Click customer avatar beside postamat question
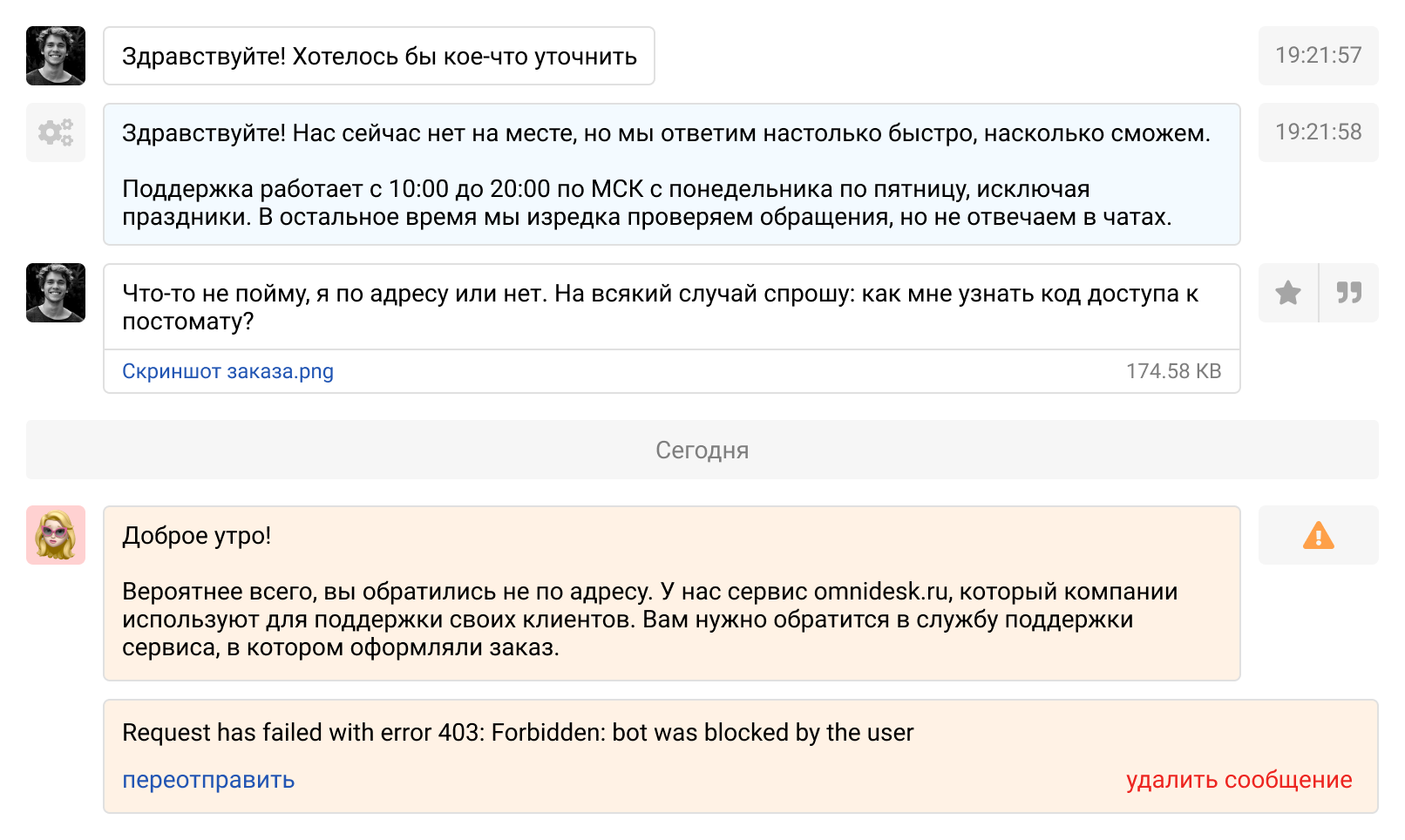Image resolution: width=1405 pixels, height=840 pixels. click(x=56, y=293)
